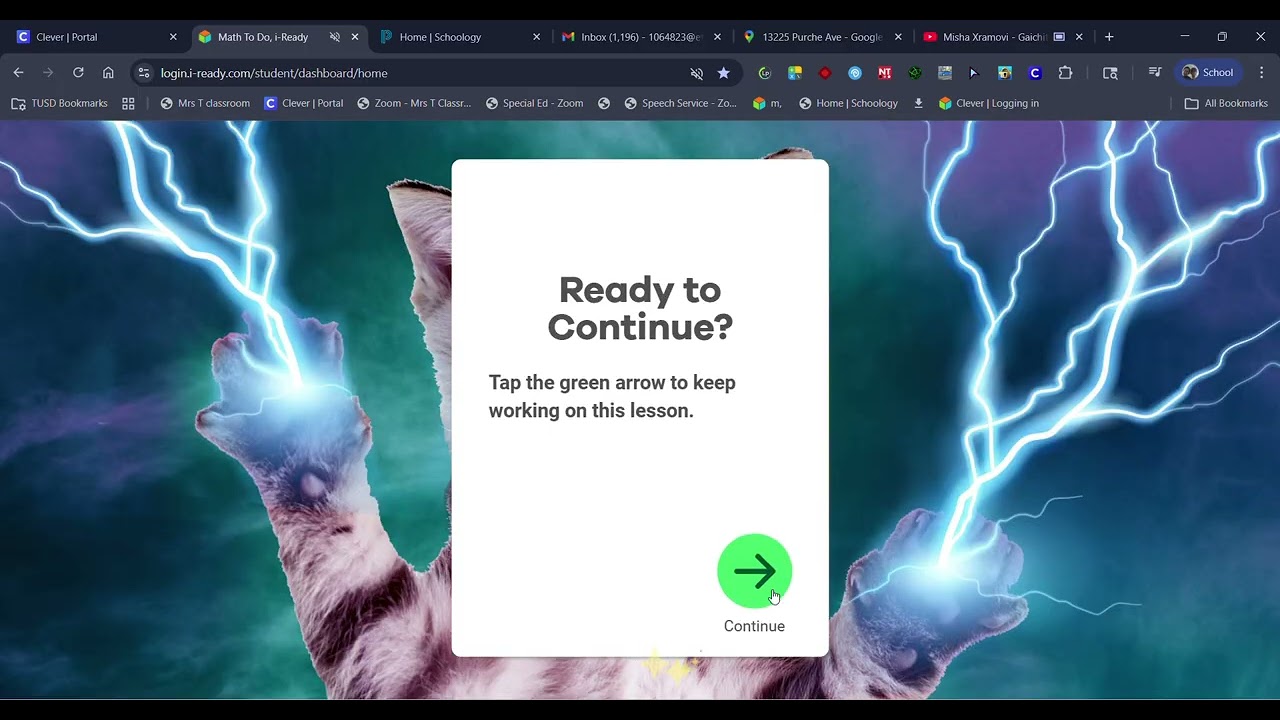
Task: Open the i-Ready "m," bookmark
Action: [767, 103]
